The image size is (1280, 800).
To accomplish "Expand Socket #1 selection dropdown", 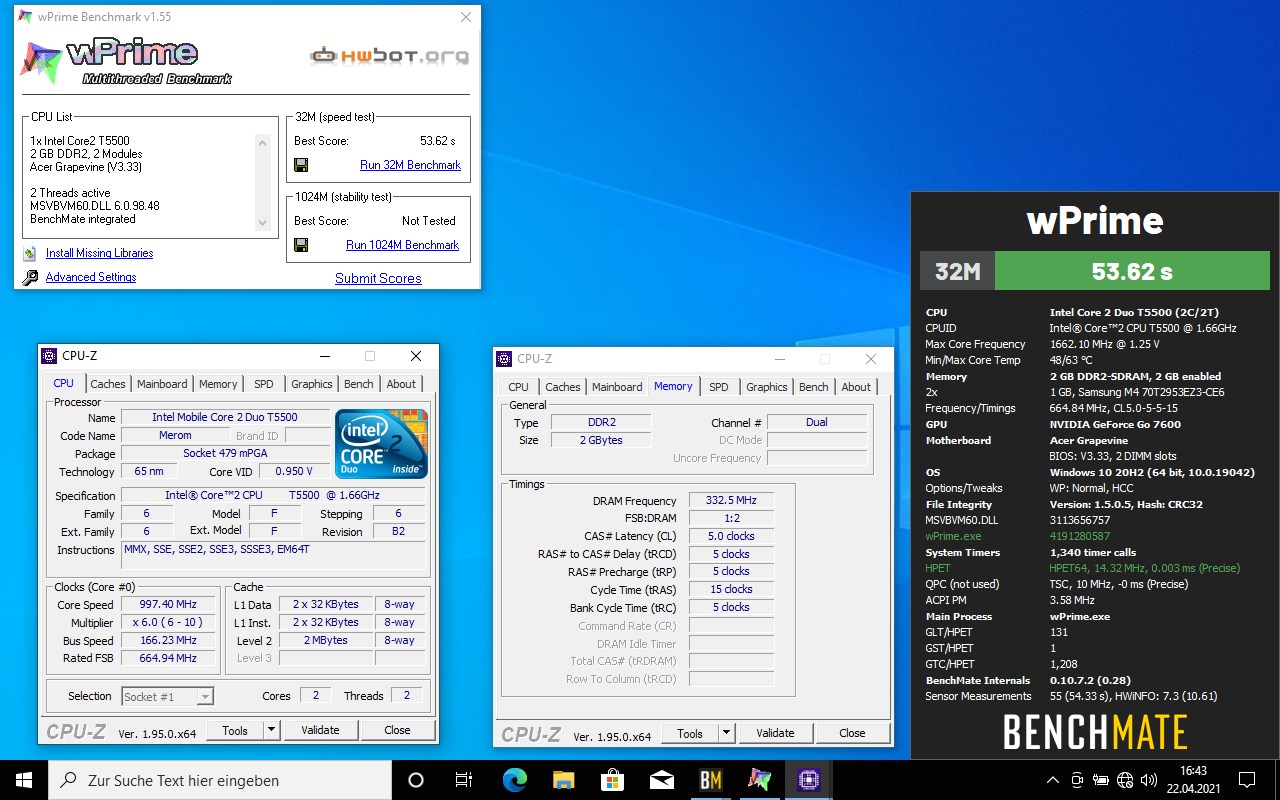I will pos(204,696).
